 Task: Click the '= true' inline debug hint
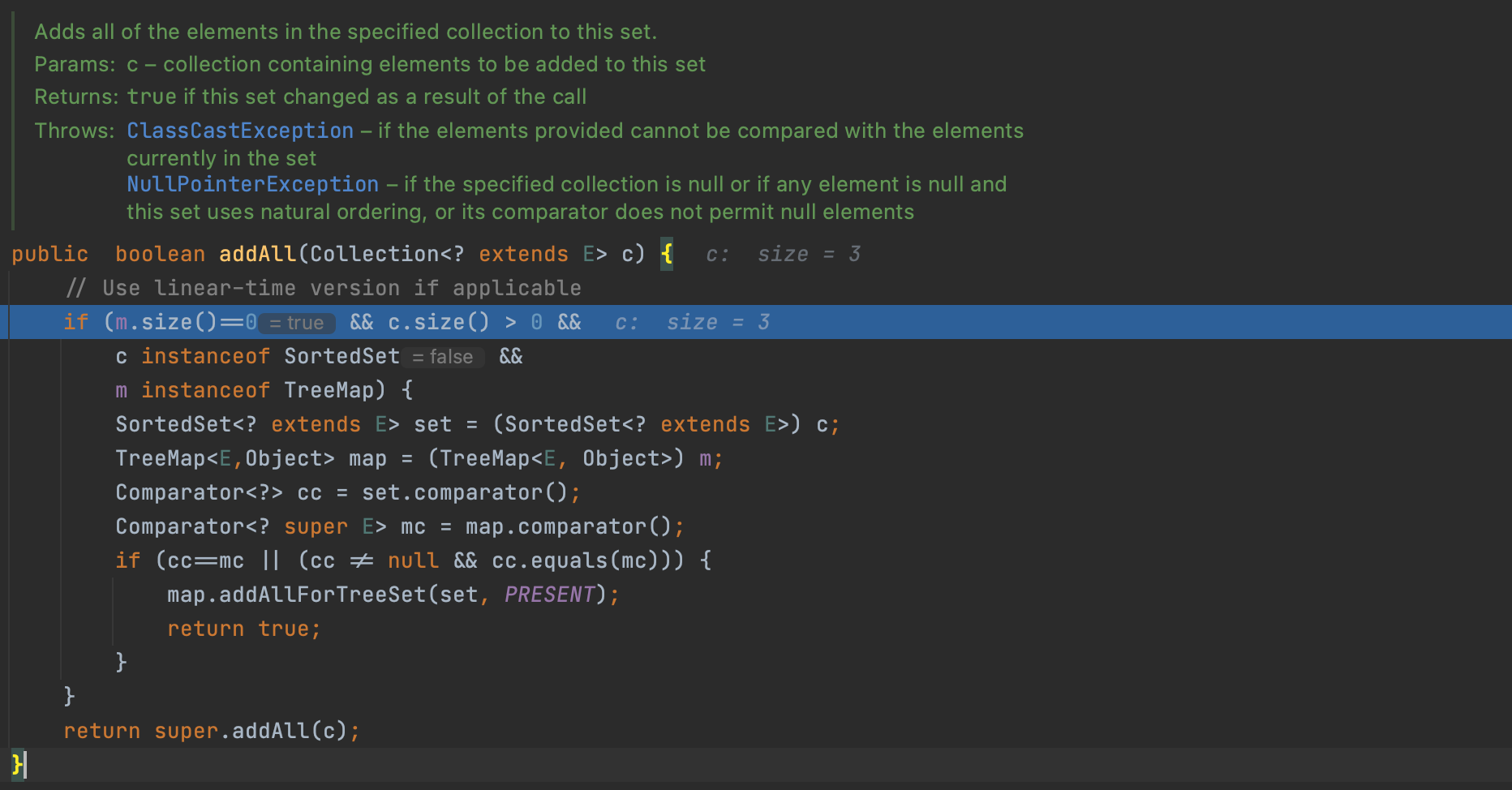click(x=297, y=323)
